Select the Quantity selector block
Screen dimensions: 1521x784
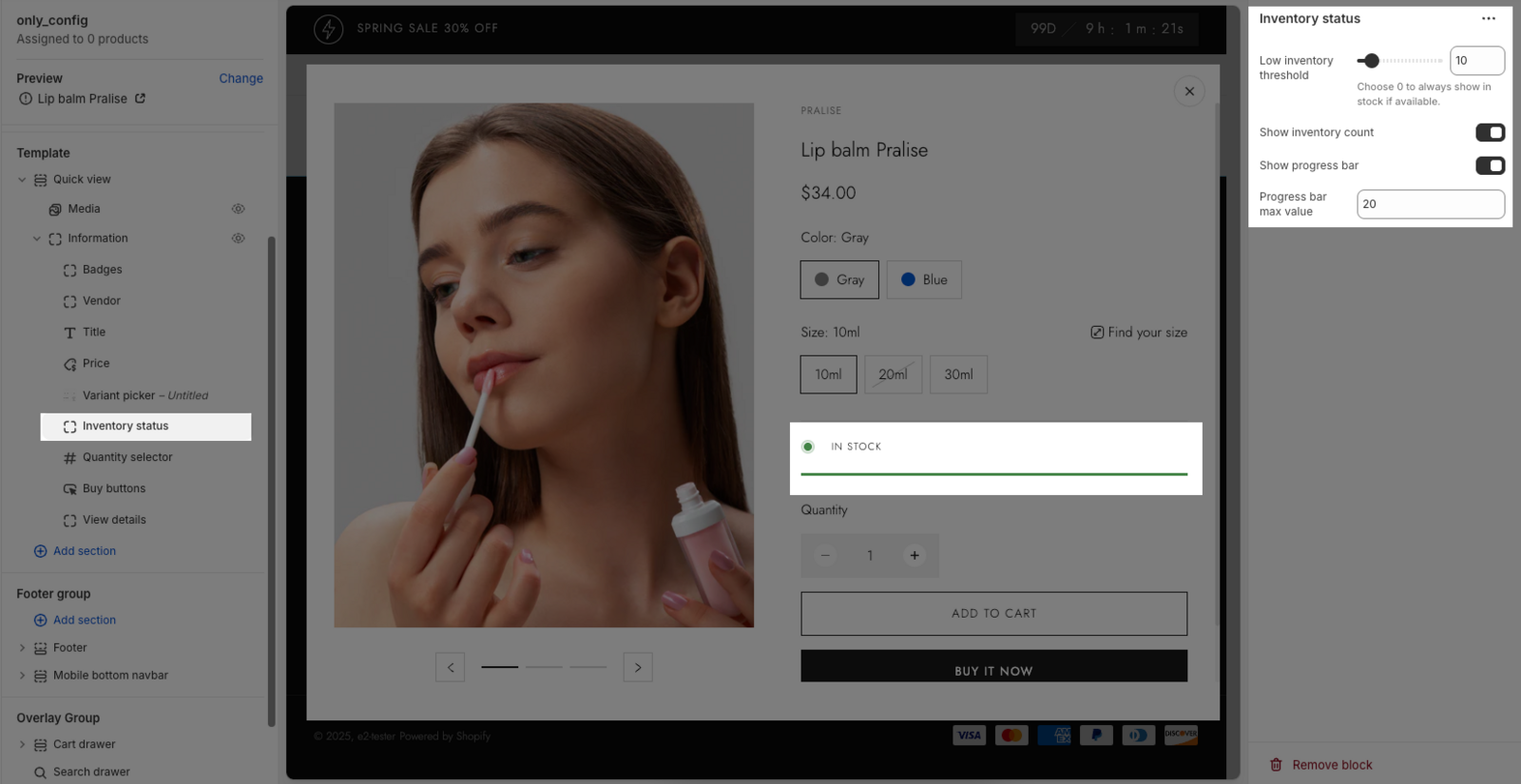(127, 458)
